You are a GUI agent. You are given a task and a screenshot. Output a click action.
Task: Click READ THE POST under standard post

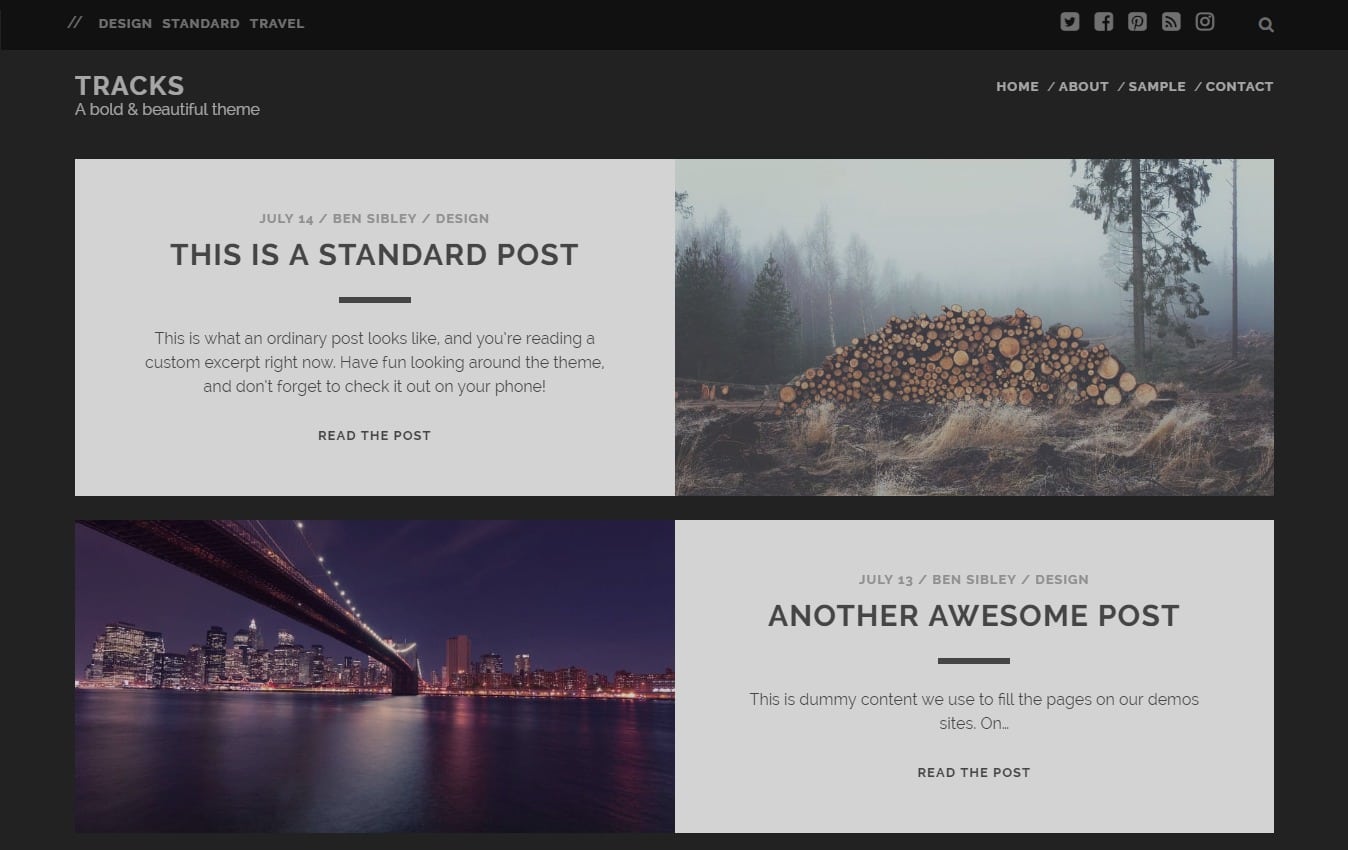(374, 435)
